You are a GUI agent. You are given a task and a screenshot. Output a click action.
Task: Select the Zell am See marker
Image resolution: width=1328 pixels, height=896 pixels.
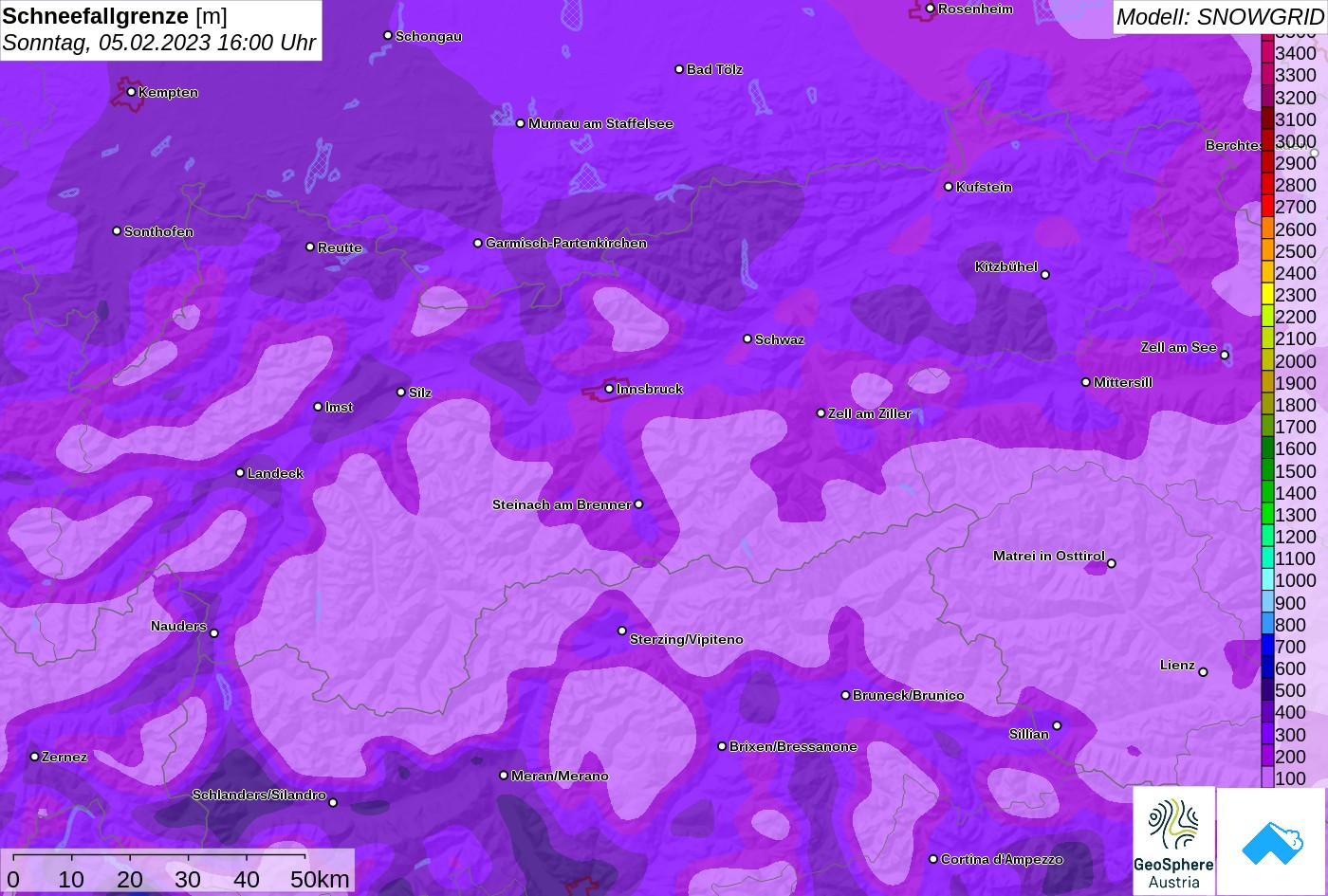pyautogui.click(x=1224, y=356)
